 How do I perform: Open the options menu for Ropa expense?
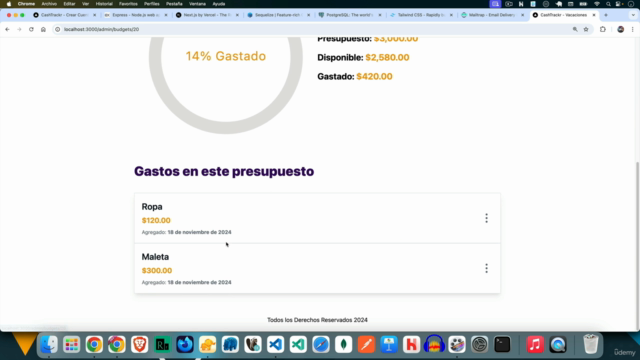[x=486, y=218]
